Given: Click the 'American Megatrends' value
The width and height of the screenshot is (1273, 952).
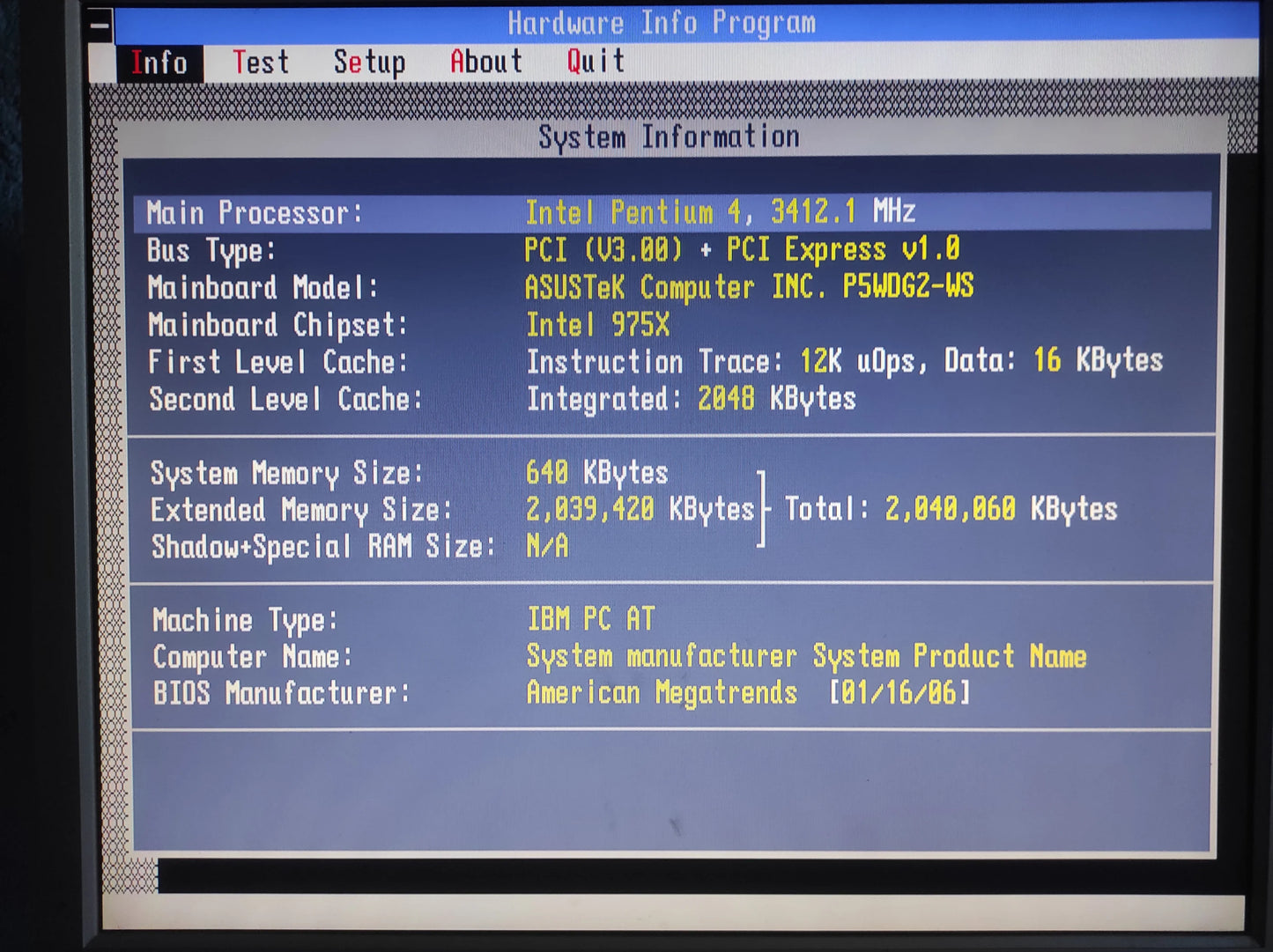Looking at the screenshot, I should (662, 693).
